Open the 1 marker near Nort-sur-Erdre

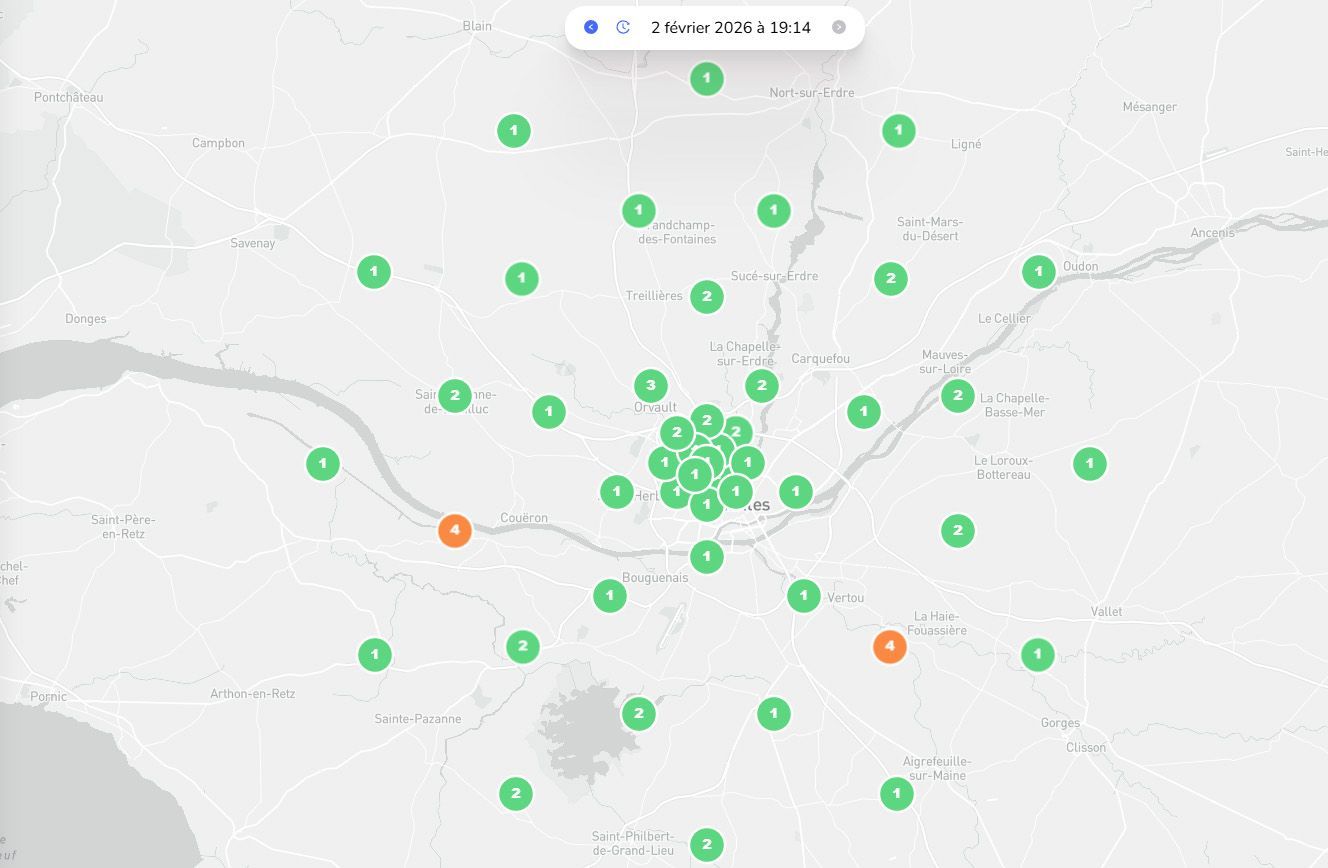tap(707, 78)
